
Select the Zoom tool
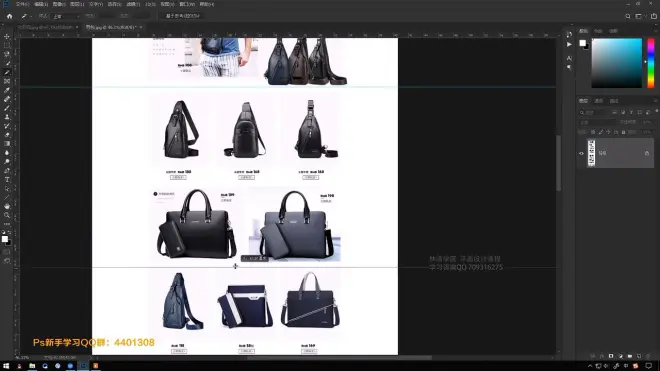(x=7, y=215)
